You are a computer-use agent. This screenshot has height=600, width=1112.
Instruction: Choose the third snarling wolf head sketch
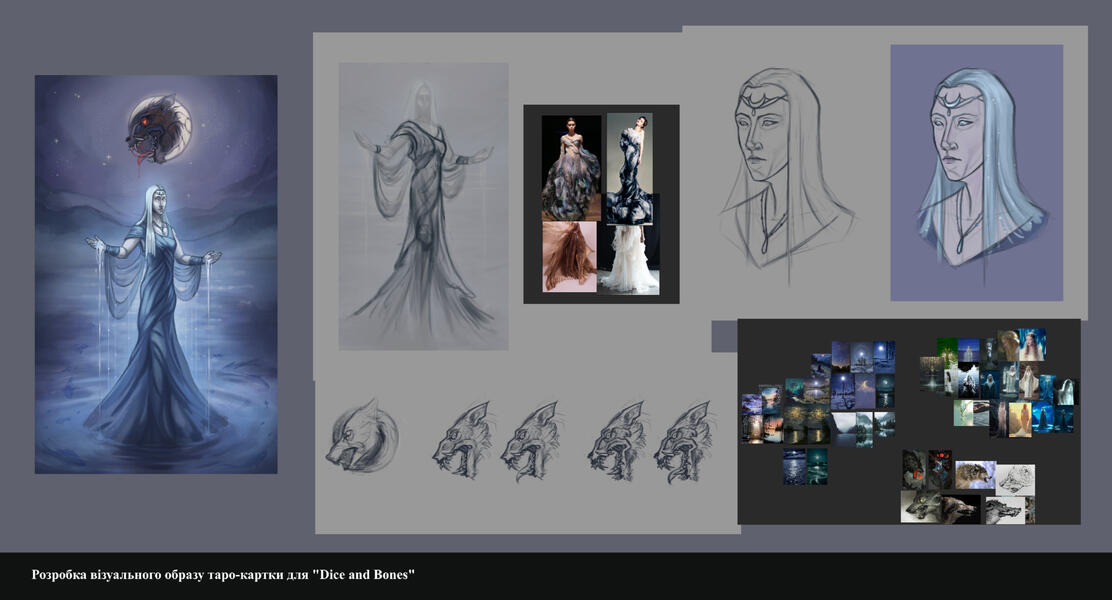(x=618, y=441)
